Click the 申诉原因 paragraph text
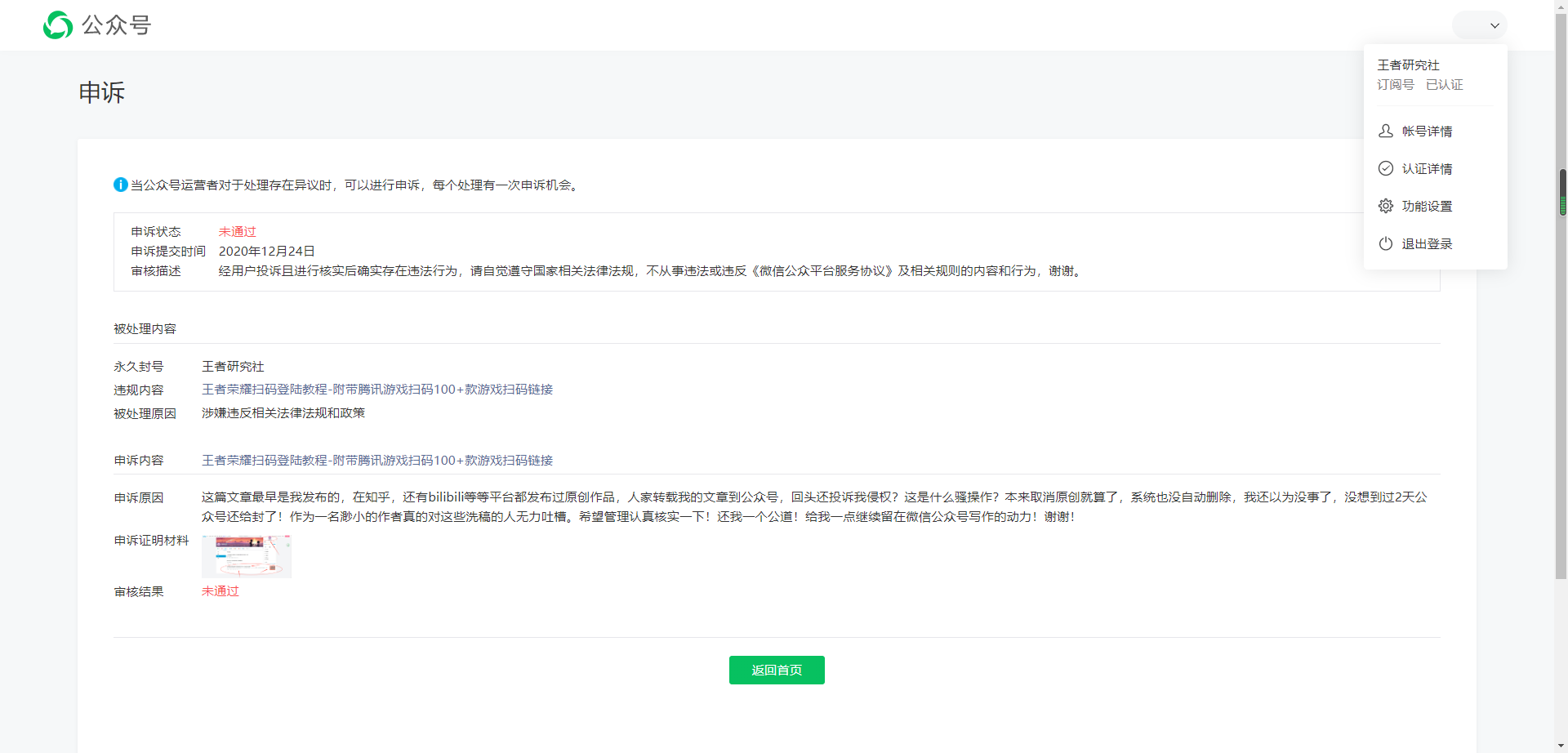The height and width of the screenshot is (753, 1568). 814,507
